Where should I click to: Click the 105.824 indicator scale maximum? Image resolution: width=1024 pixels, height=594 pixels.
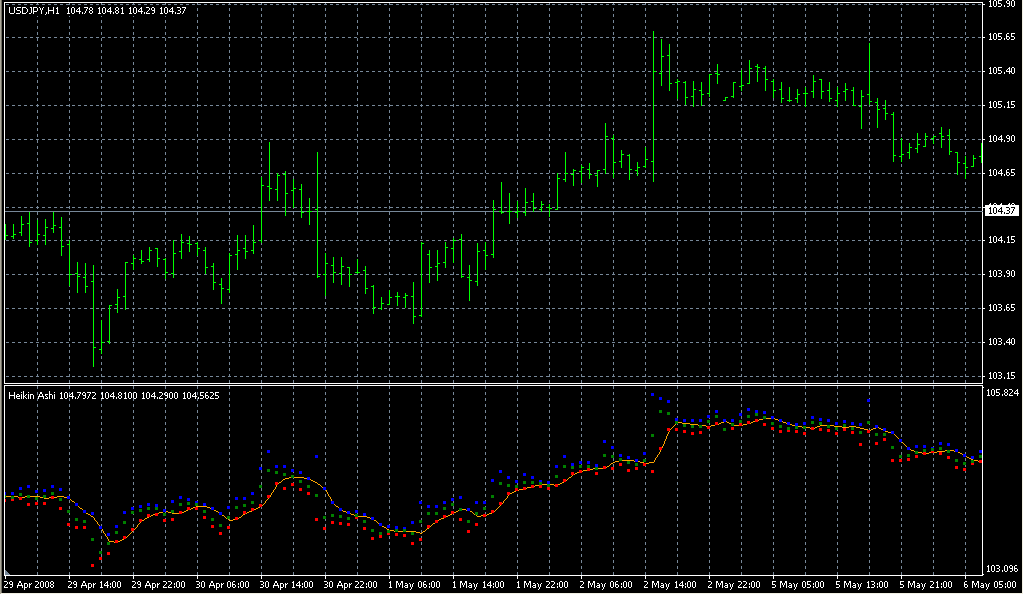1003,393
